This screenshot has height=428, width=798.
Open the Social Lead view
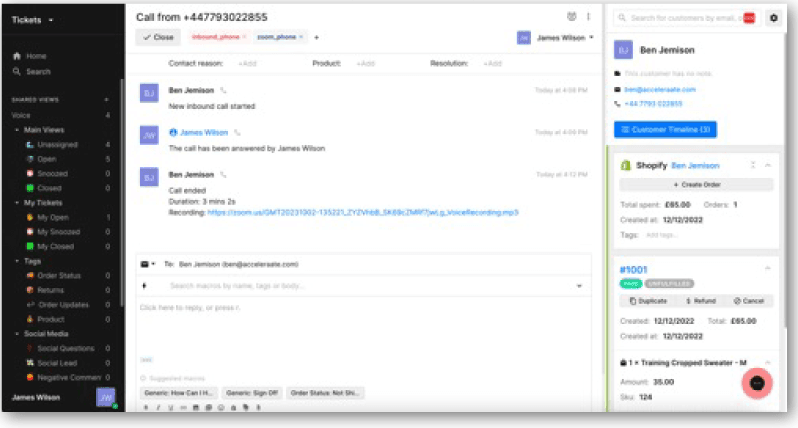pyautogui.click(x=56, y=363)
